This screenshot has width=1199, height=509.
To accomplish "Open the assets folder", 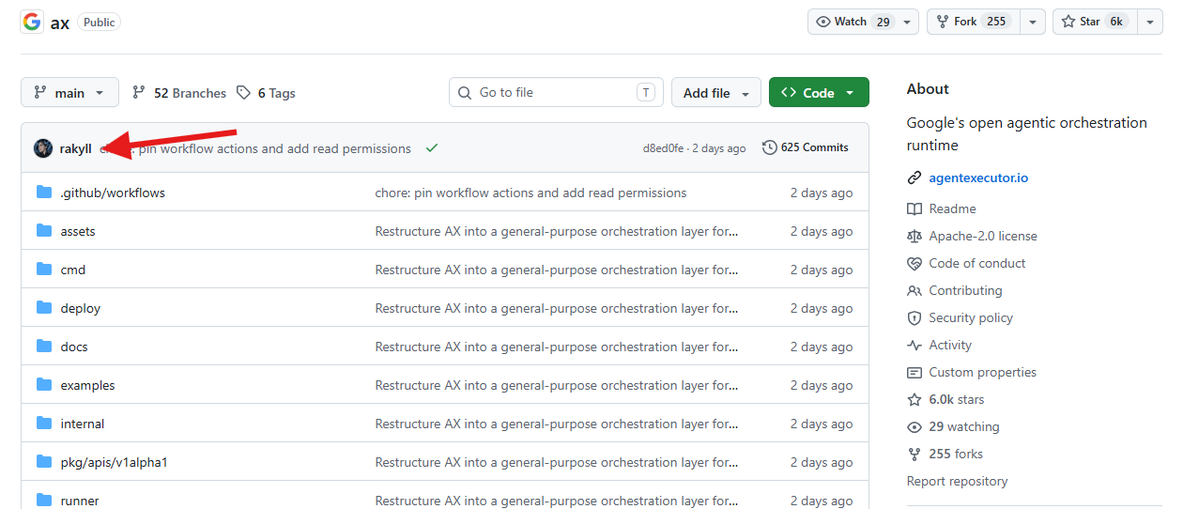I will [x=78, y=231].
